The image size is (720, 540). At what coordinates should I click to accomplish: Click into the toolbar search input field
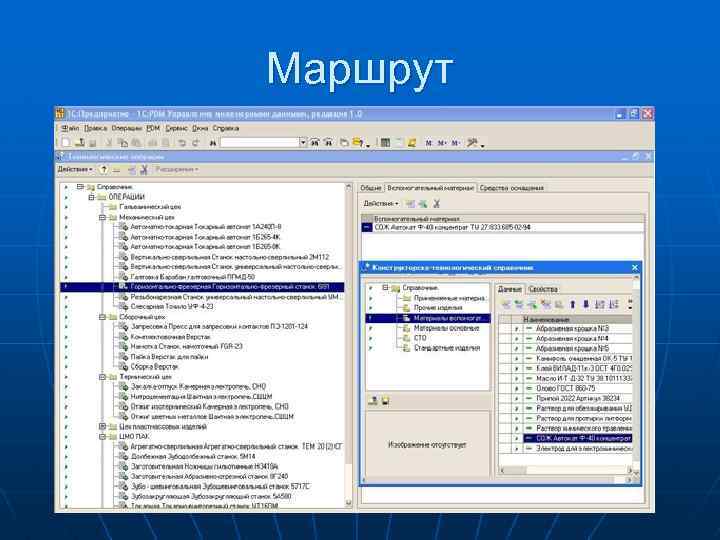[x=260, y=143]
